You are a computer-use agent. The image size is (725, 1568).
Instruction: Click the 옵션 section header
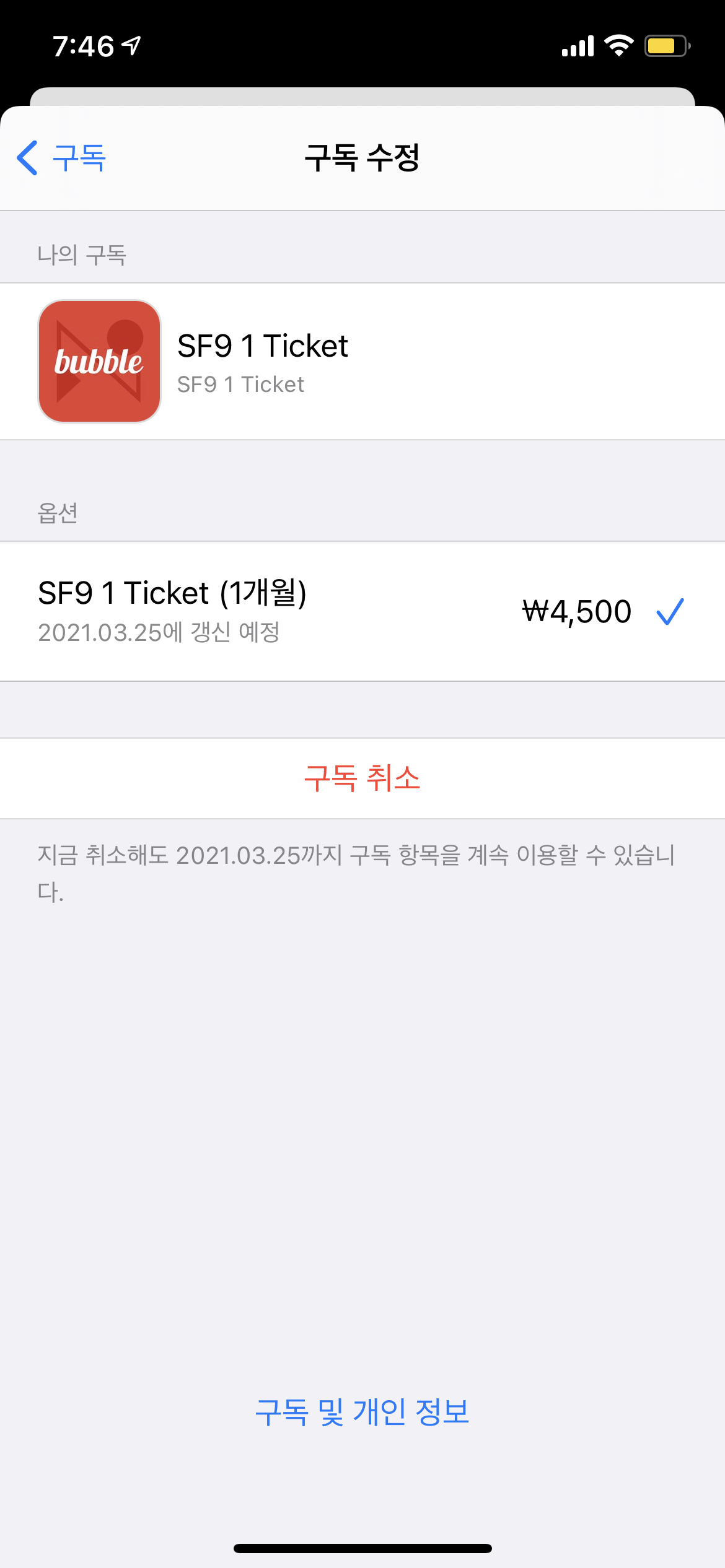tap(58, 513)
